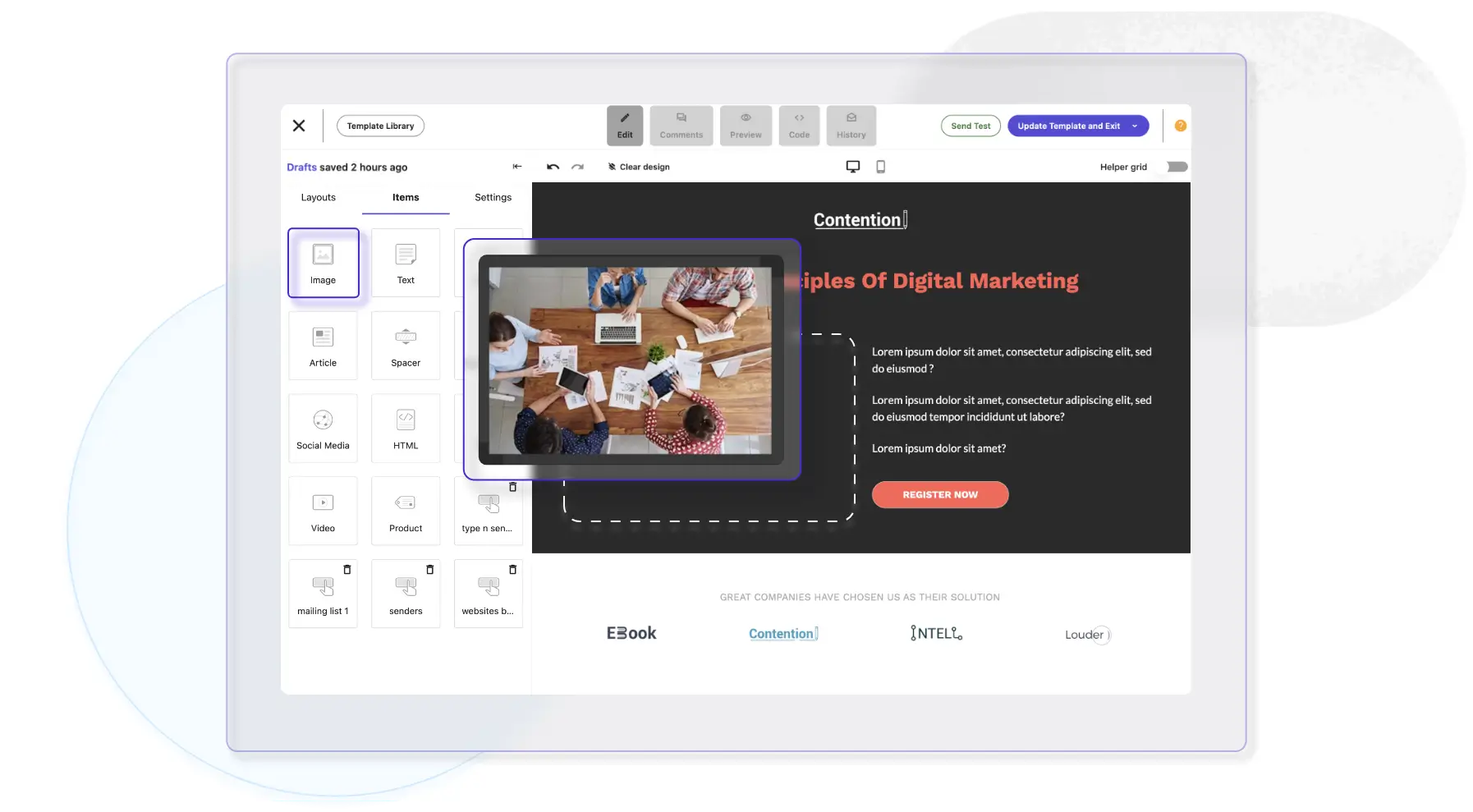Collapse the sidebar panel arrow
This screenshot has height=812, width=1473.
tap(517, 167)
